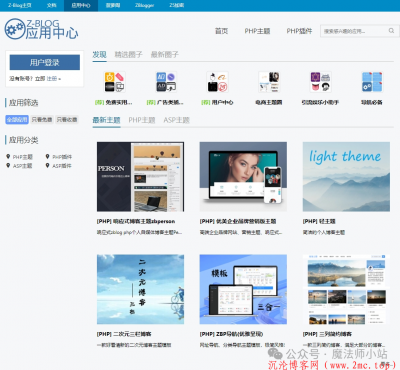Select the 只看免费 filter
This screenshot has width=400, height=370.
[42, 119]
